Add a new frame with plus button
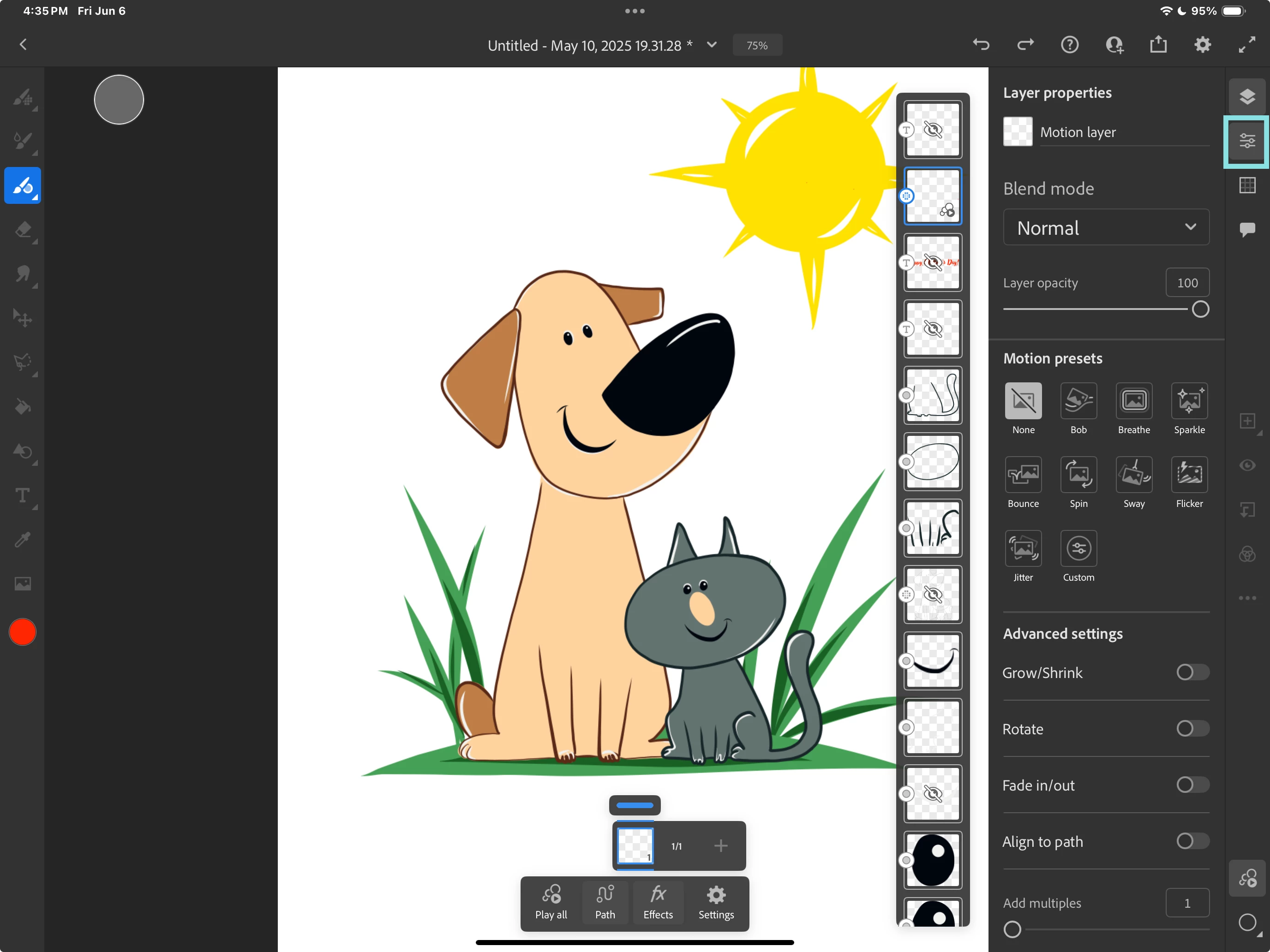 click(720, 845)
